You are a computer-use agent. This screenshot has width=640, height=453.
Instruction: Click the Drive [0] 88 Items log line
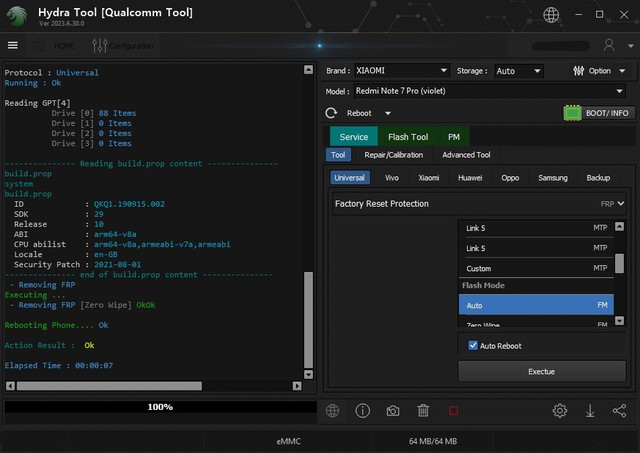point(94,113)
